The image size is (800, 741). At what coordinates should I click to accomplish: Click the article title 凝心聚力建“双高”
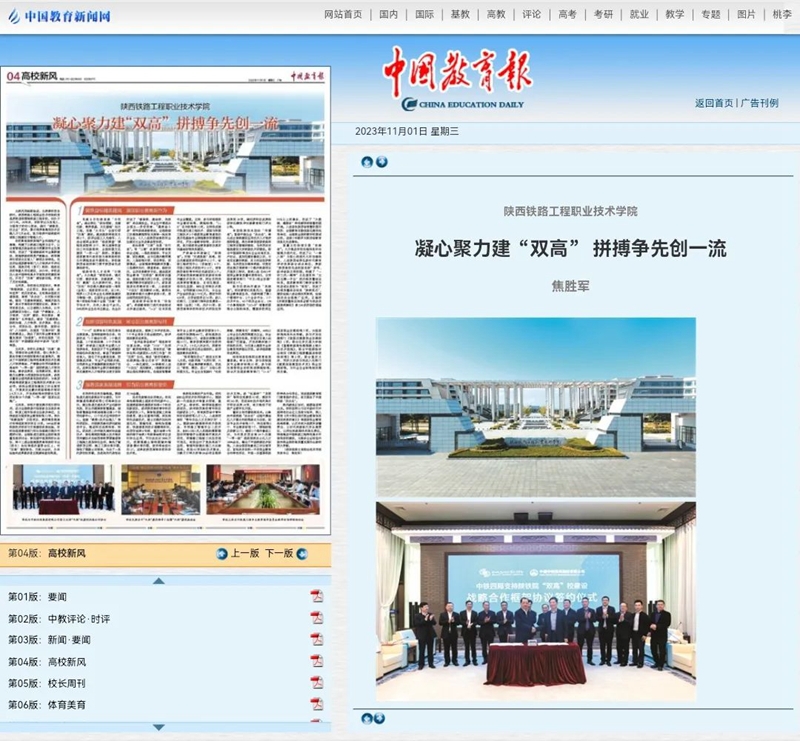click(x=570, y=249)
